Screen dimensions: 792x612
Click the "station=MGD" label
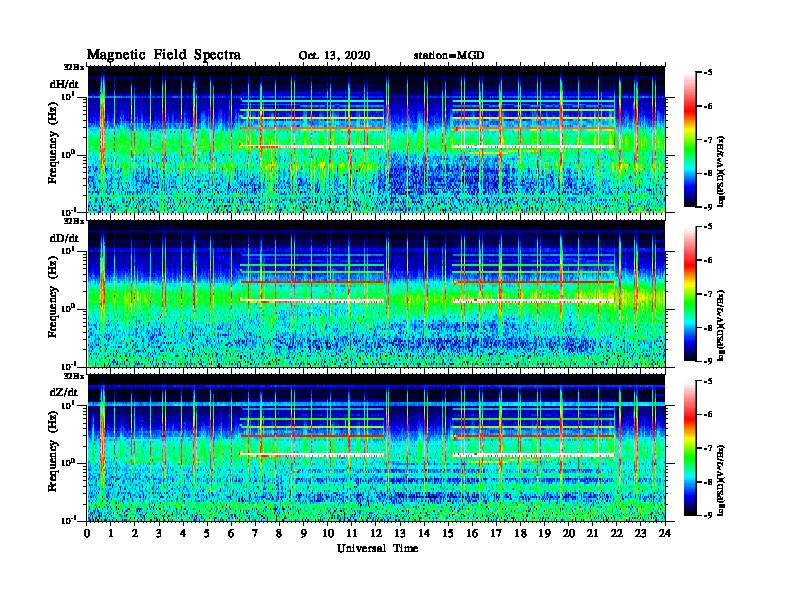[449, 55]
